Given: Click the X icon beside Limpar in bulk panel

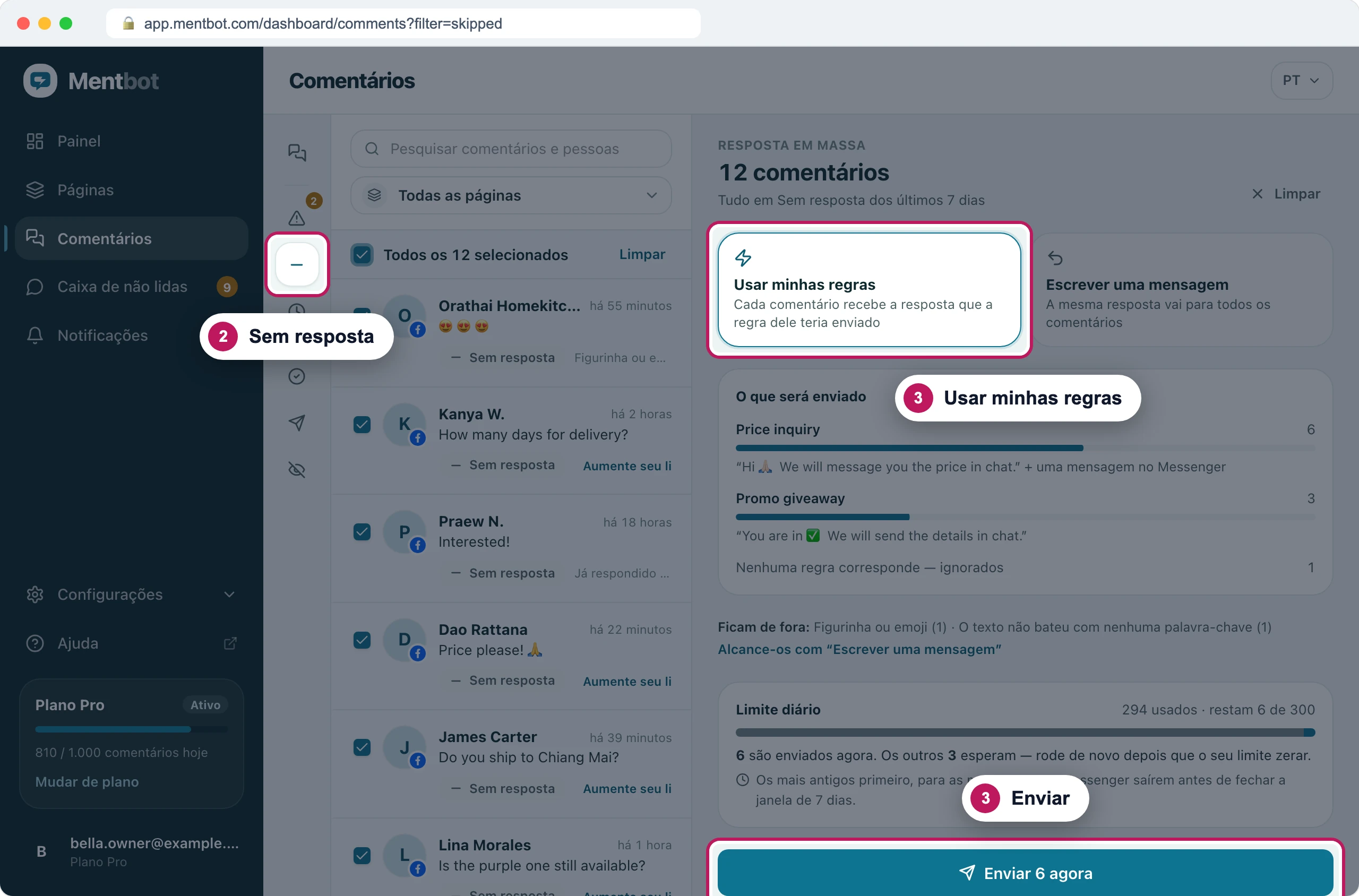Looking at the screenshot, I should (x=1257, y=194).
